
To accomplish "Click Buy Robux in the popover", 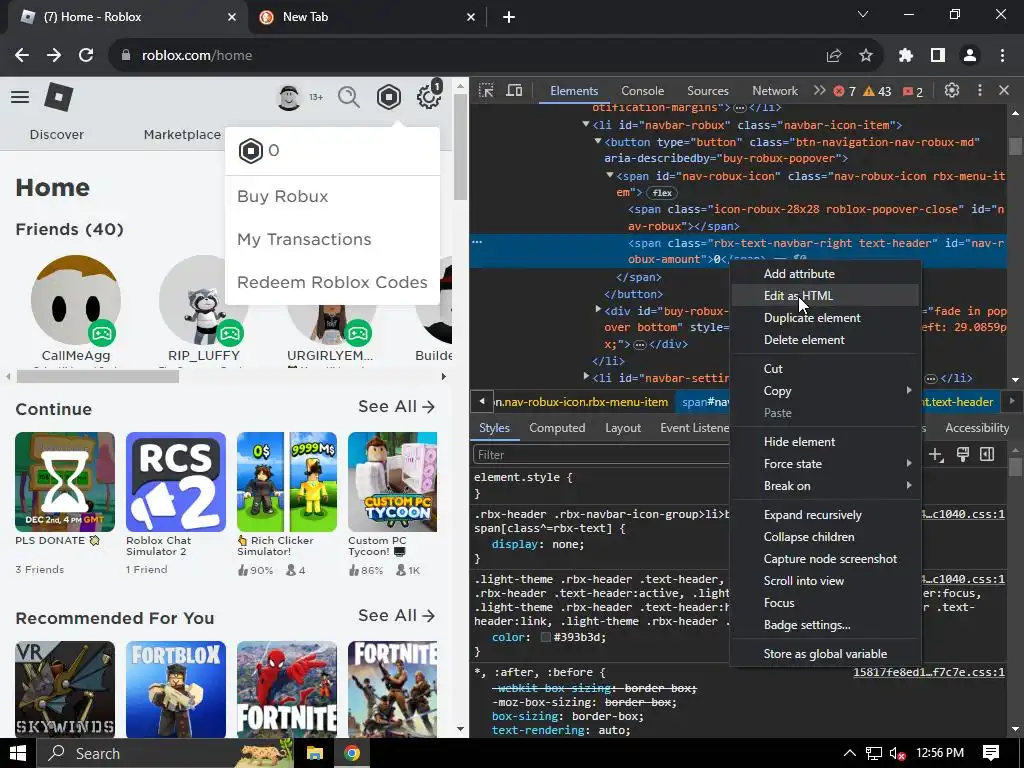I will point(283,197).
